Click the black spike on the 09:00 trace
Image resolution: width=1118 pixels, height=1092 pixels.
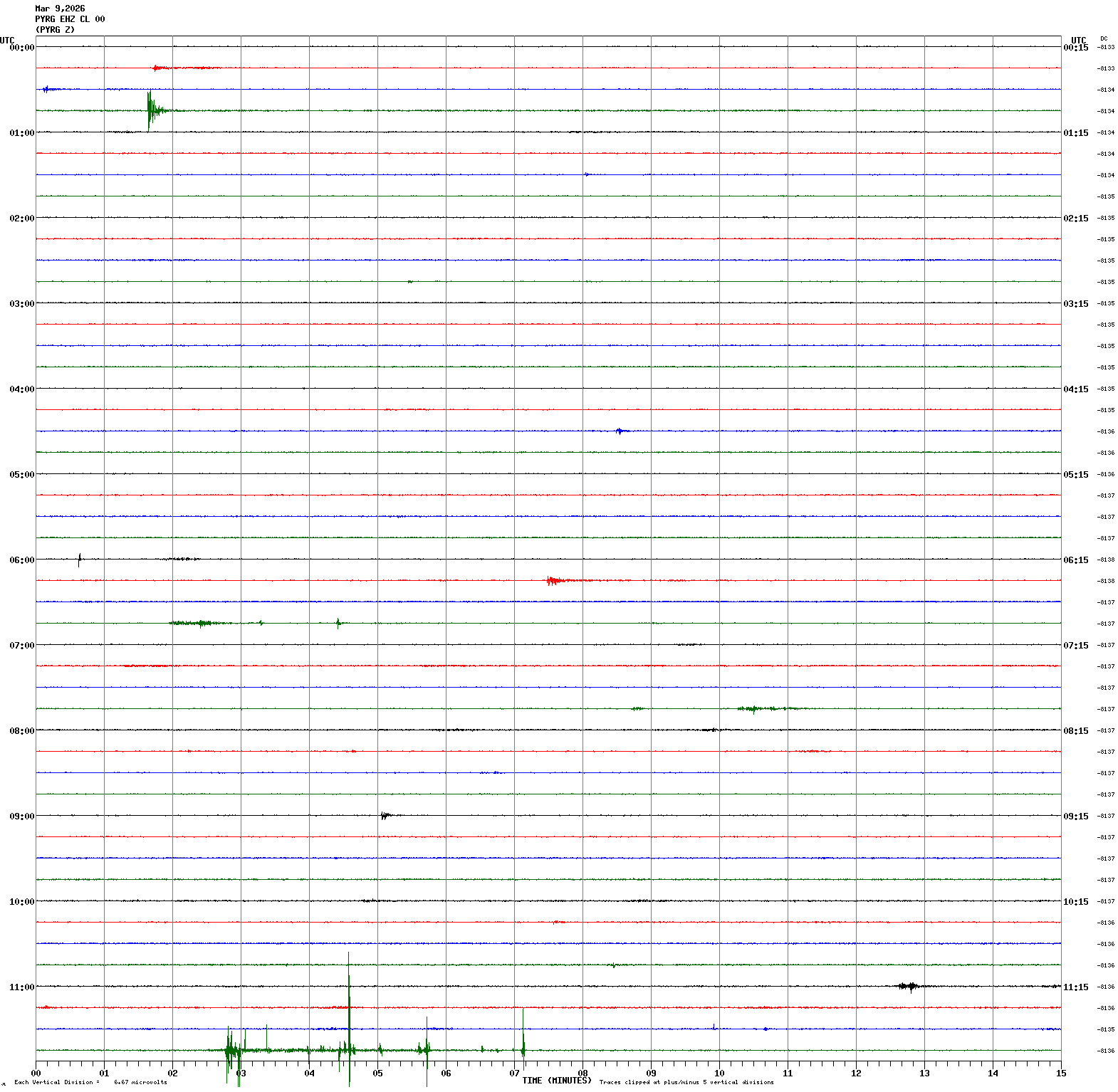[x=385, y=816]
